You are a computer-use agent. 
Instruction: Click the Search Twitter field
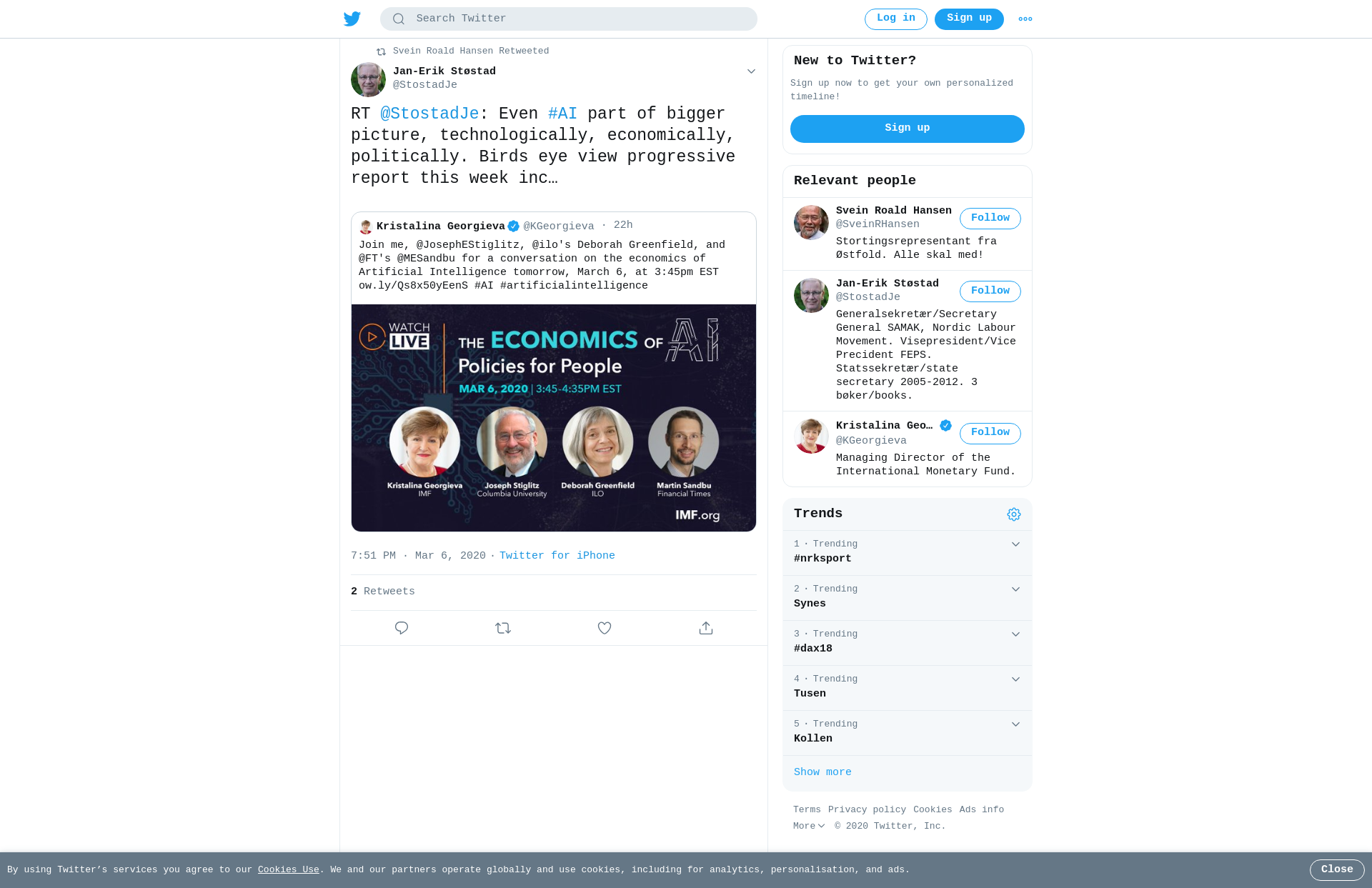click(x=569, y=19)
